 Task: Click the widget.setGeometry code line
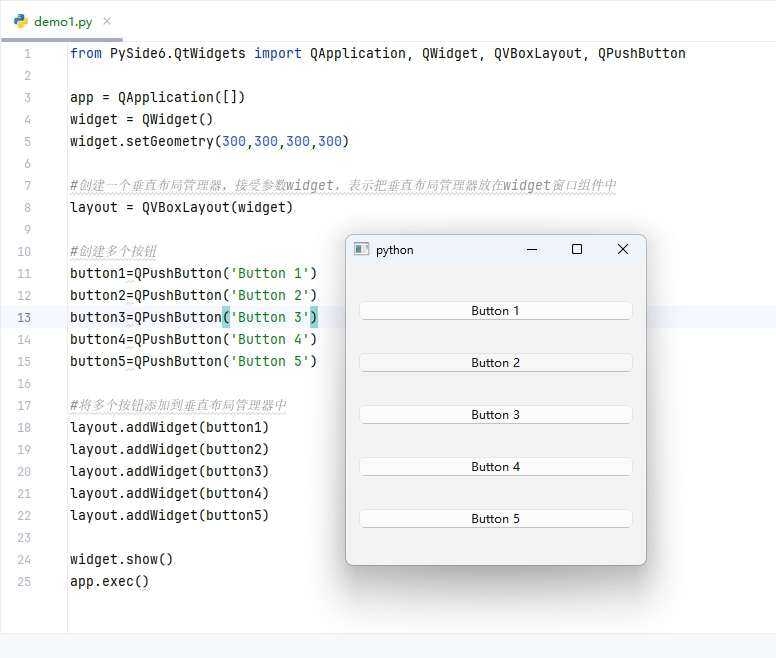click(x=209, y=141)
